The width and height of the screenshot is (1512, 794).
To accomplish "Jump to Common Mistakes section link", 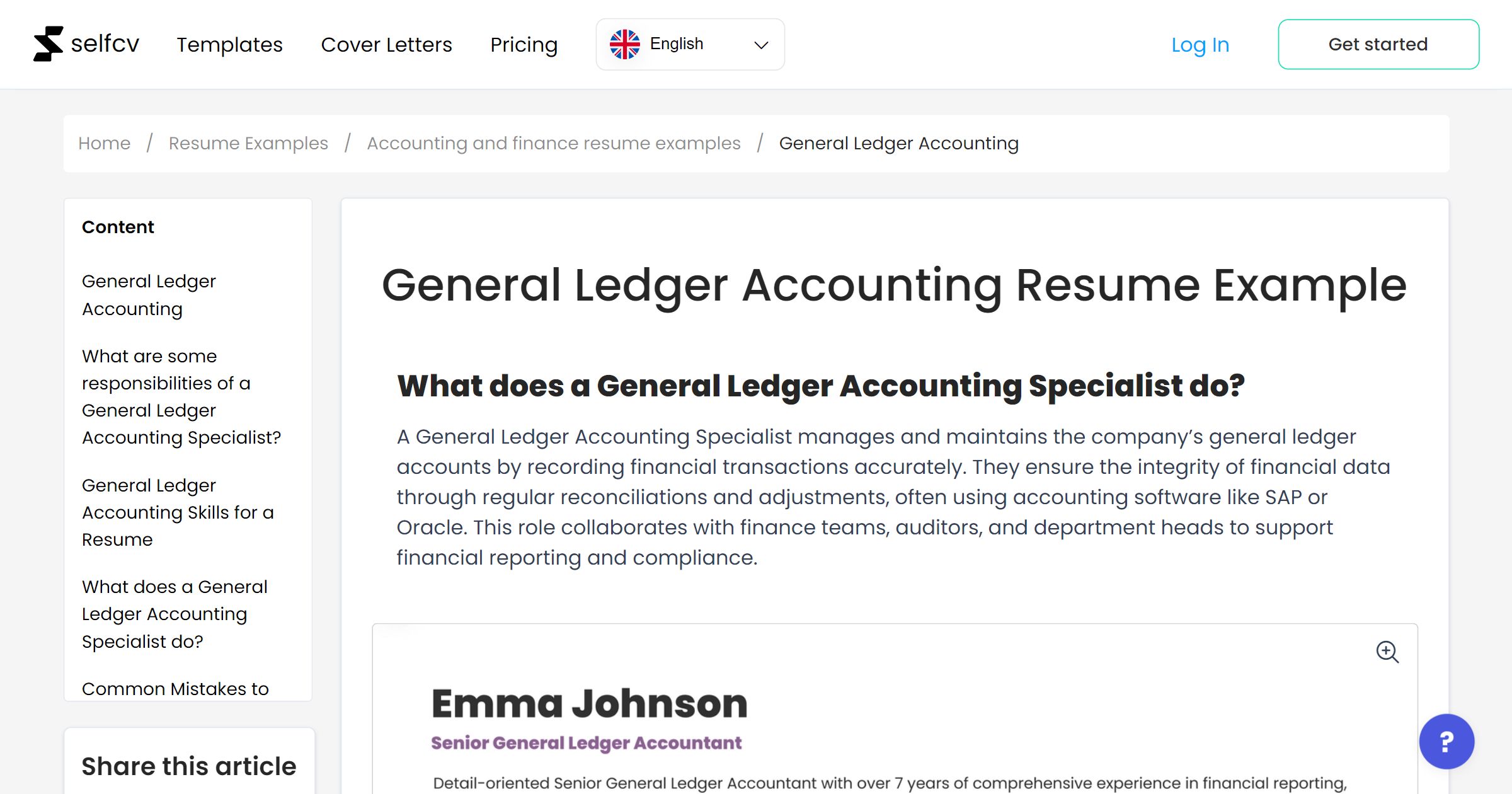I will tap(175, 689).
